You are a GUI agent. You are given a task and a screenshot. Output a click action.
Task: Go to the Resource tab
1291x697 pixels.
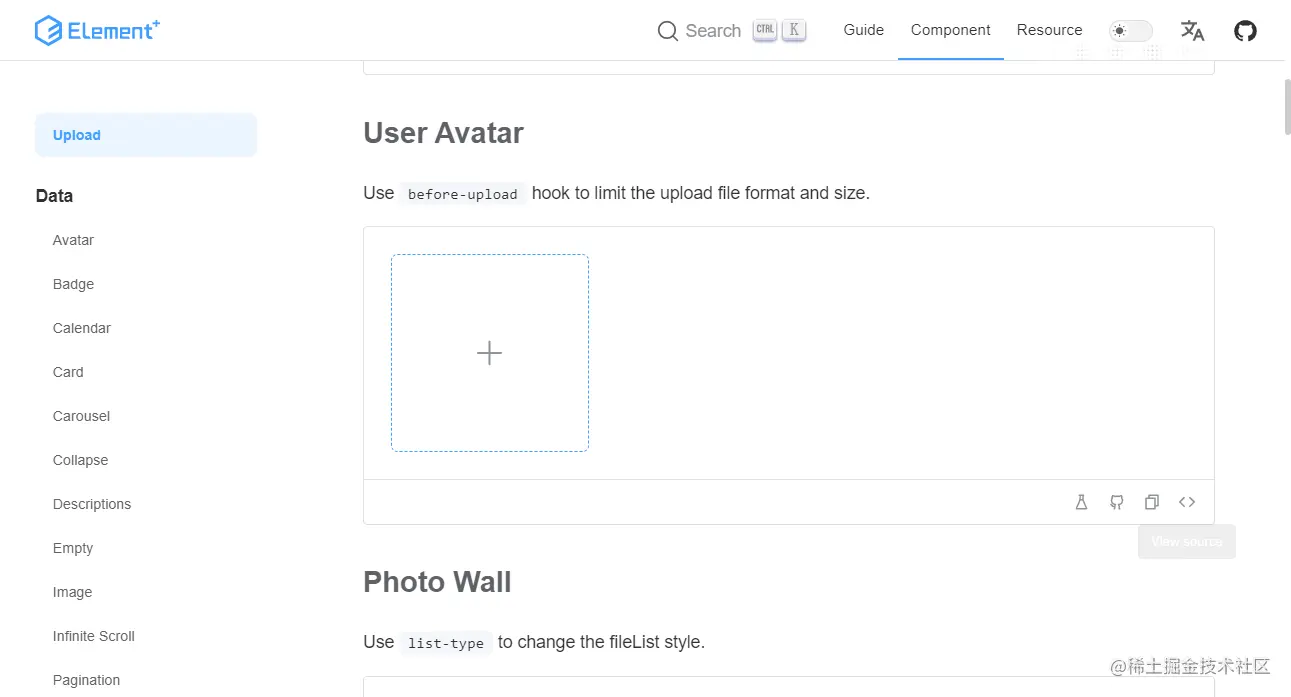tap(1049, 30)
